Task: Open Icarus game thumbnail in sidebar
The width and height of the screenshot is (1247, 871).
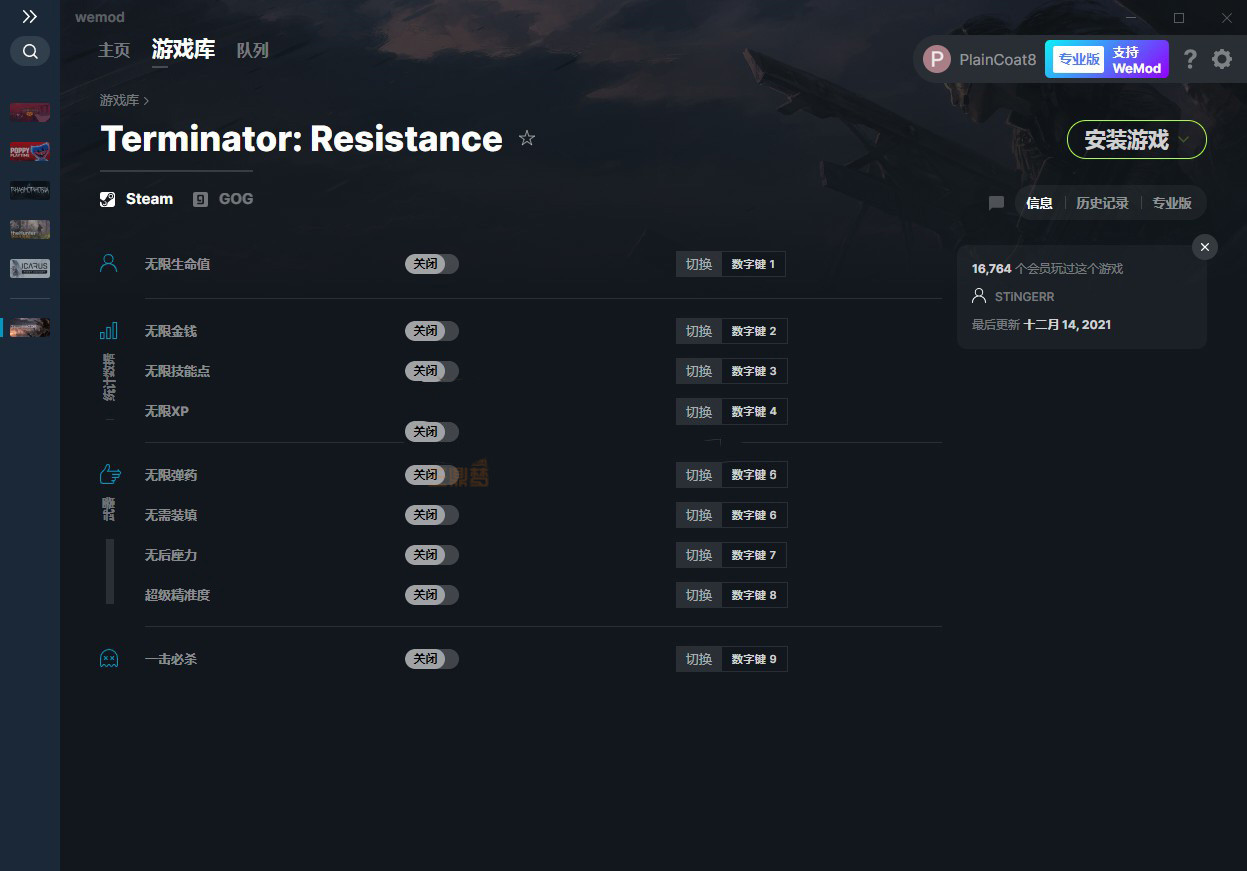Action: (30, 268)
